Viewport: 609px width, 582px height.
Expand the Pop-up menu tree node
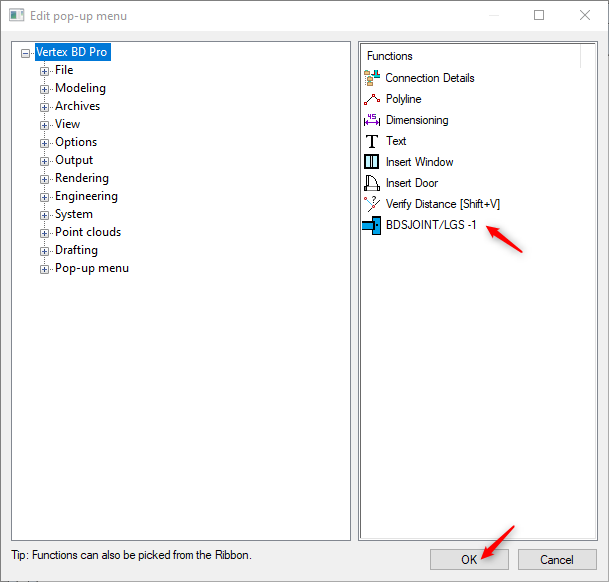44,269
